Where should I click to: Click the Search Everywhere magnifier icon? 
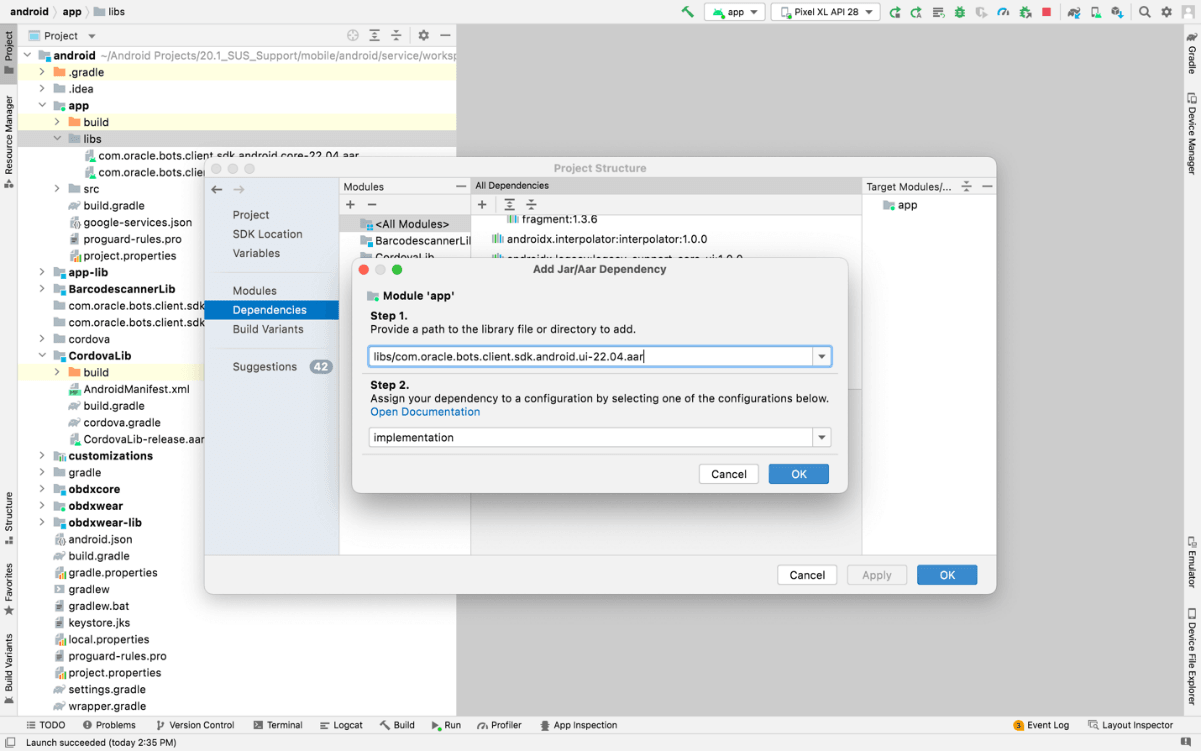(1145, 12)
